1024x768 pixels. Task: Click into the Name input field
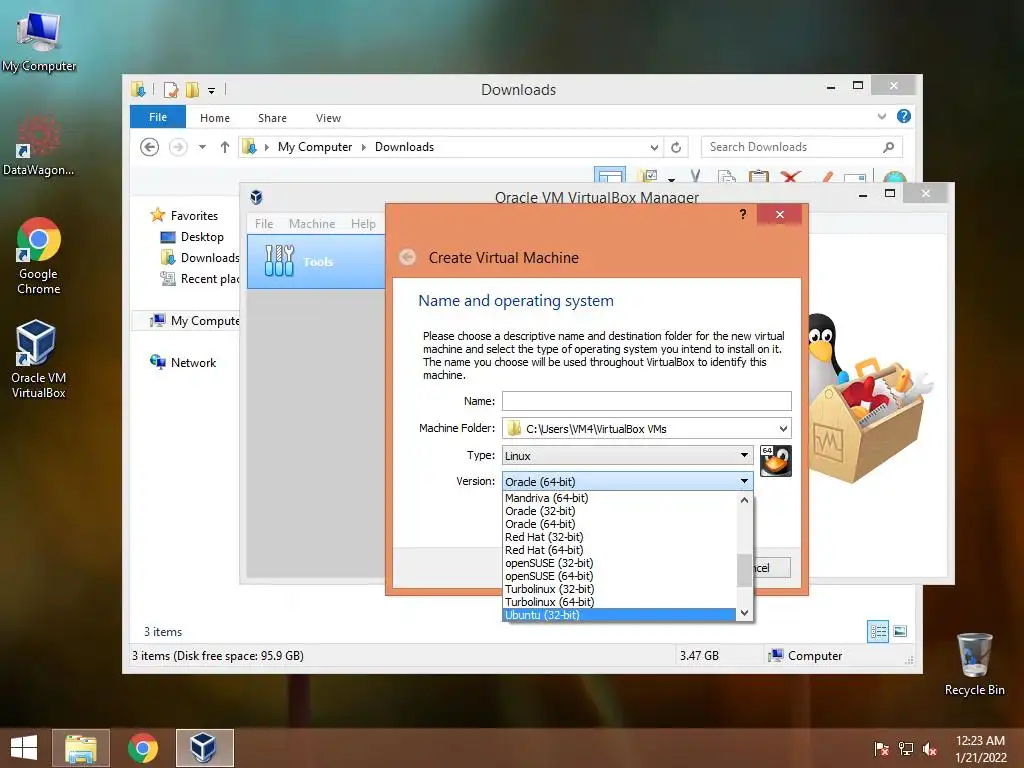[x=647, y=401]
